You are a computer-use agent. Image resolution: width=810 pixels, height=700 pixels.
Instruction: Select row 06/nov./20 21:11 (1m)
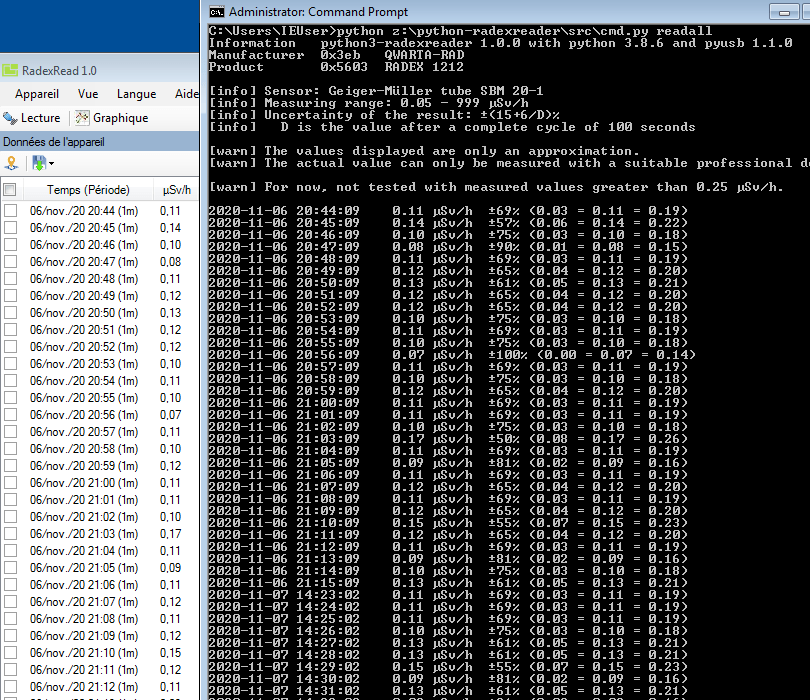[99, 670]
